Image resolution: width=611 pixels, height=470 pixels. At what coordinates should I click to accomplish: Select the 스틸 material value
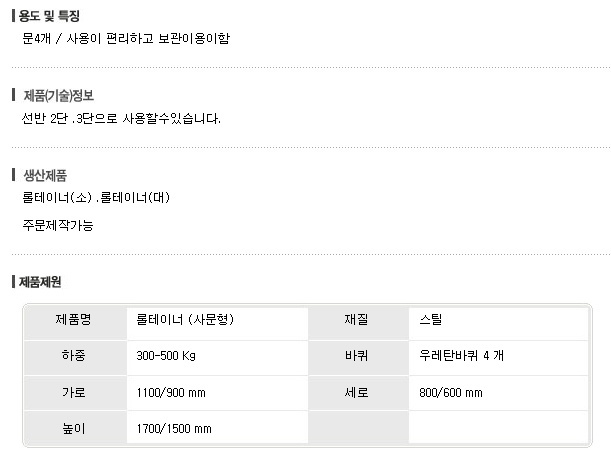point(432,320)
